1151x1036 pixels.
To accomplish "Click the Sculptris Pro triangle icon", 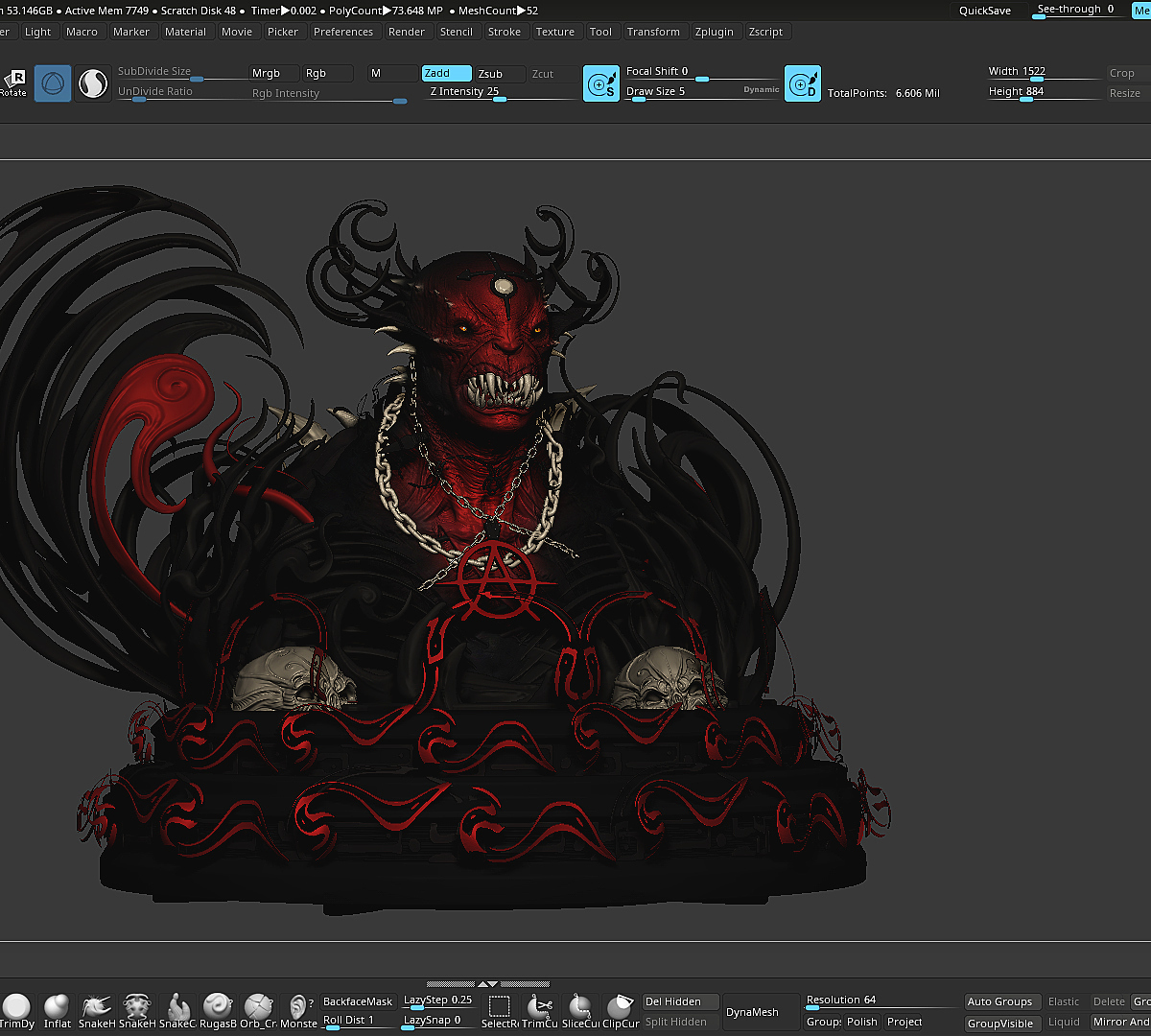I will tap(53, 83).
